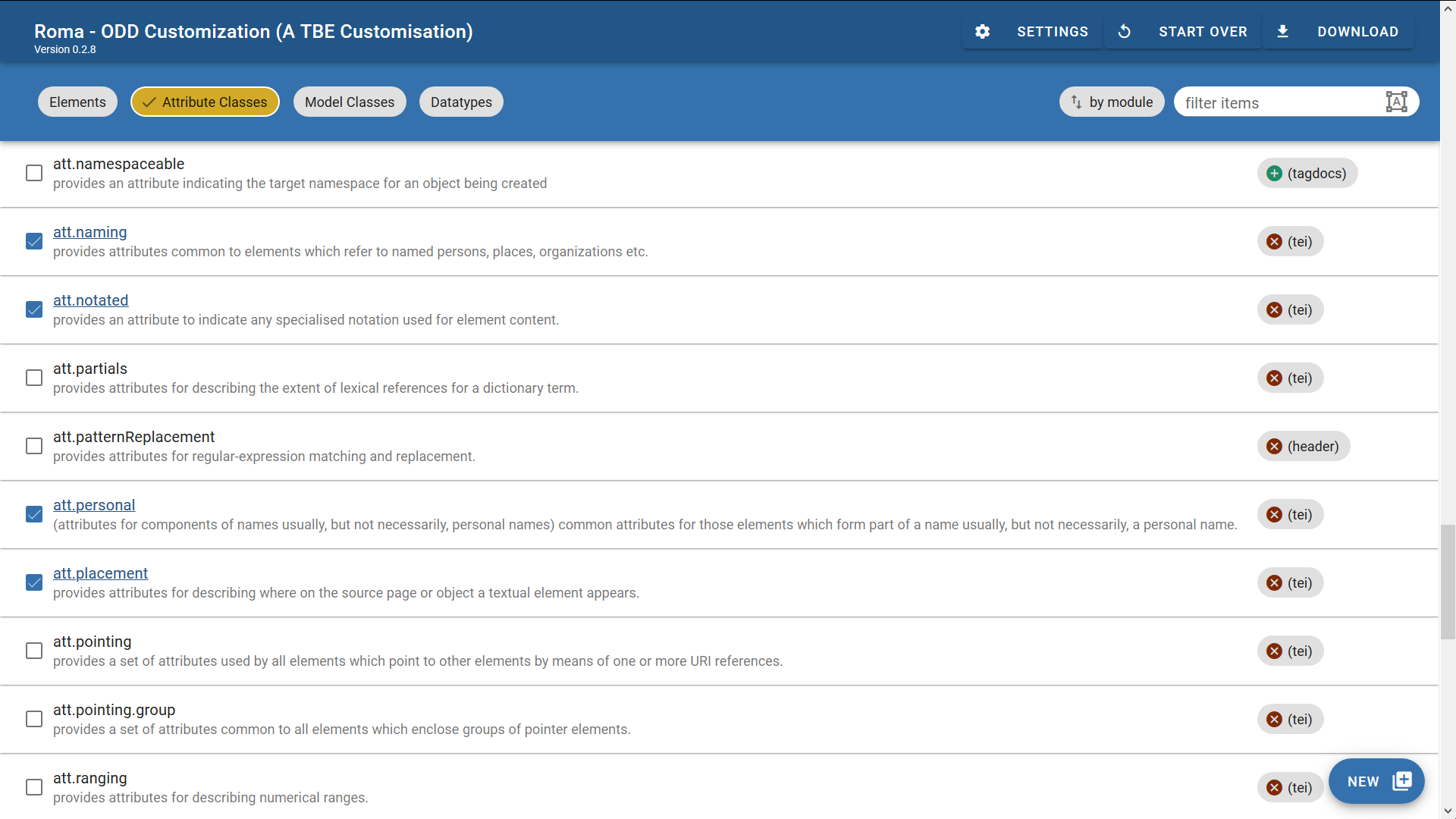Open the att.personal link
Screen dimensions: 1456x819
point(94,505)
